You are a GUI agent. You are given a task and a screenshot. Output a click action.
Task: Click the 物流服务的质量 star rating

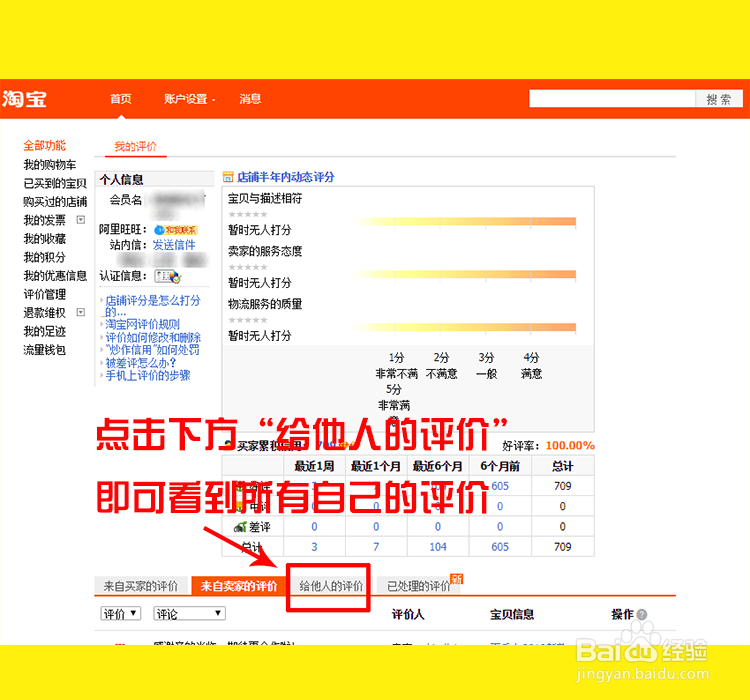click(248, 320)
